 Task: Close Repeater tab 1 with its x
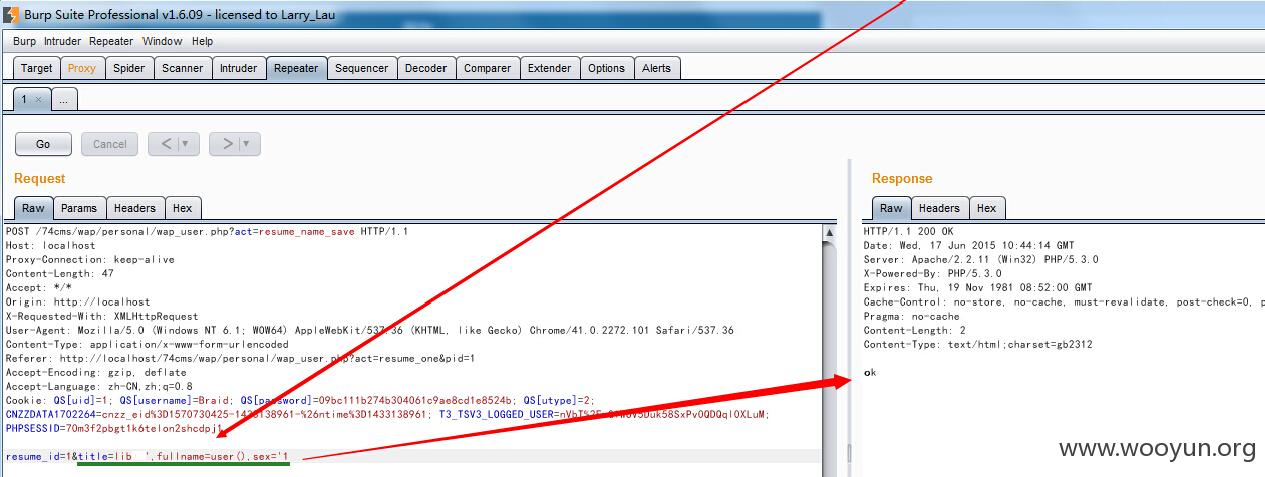pos(38,99)
